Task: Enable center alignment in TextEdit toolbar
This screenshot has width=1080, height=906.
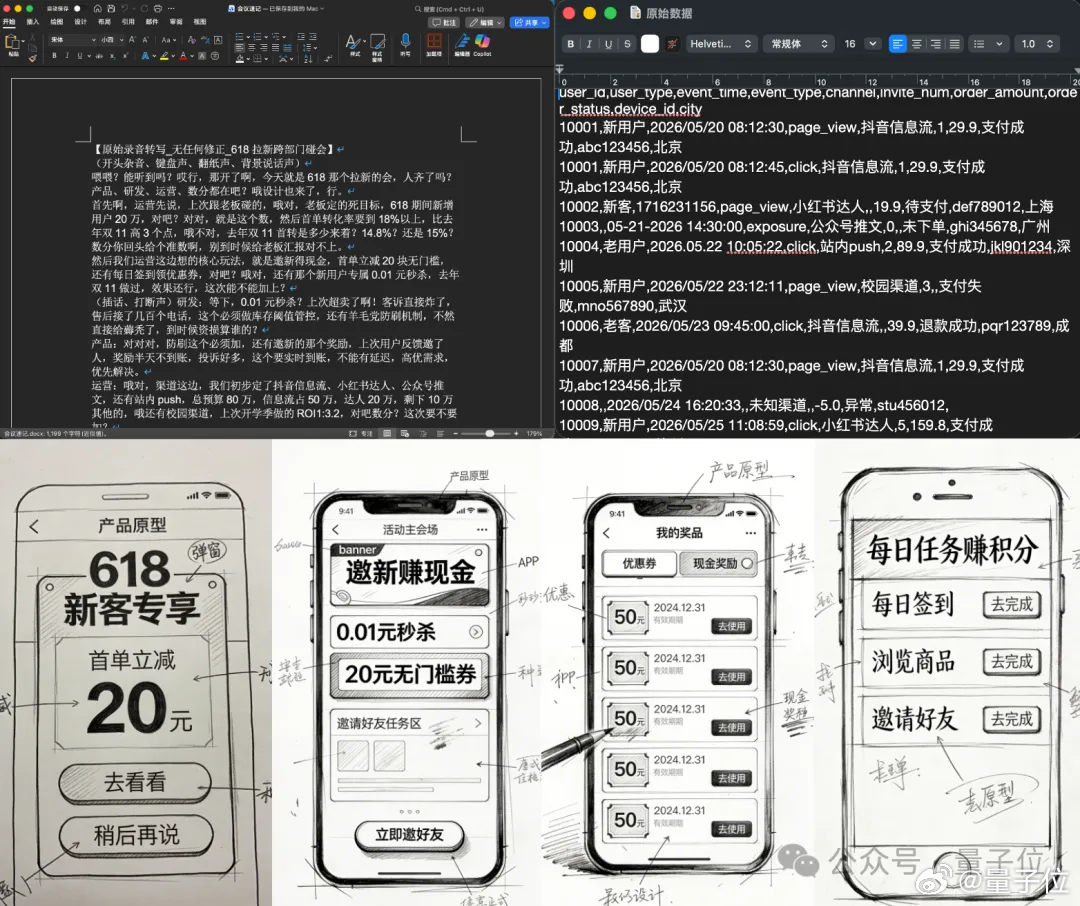Action: 917,44
